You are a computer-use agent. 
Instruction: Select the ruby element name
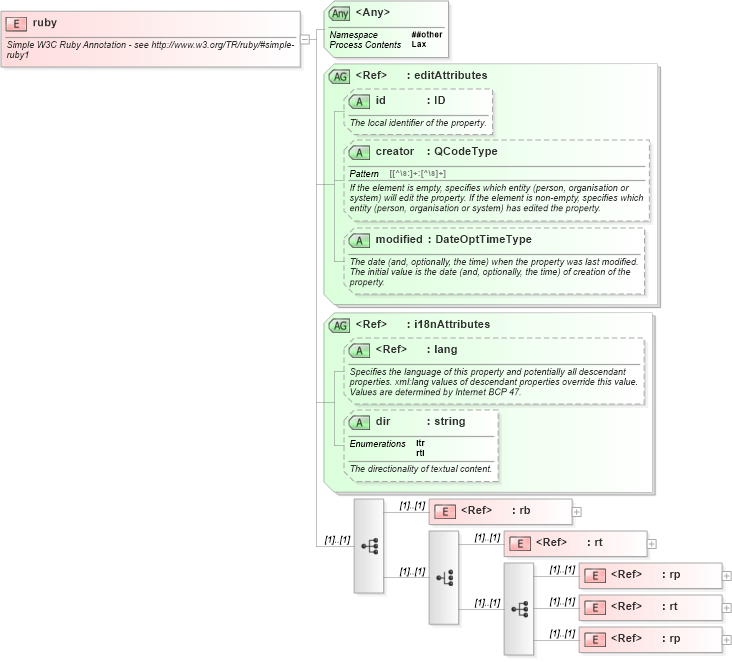[x=45, y=23]
